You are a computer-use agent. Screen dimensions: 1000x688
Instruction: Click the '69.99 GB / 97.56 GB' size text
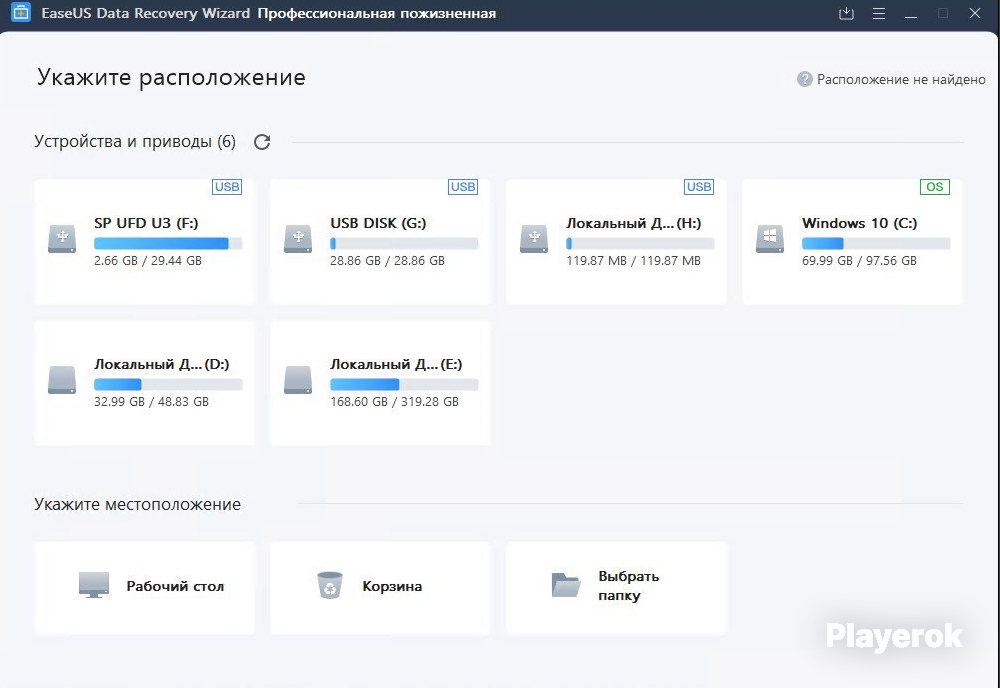tap(859, 261)
